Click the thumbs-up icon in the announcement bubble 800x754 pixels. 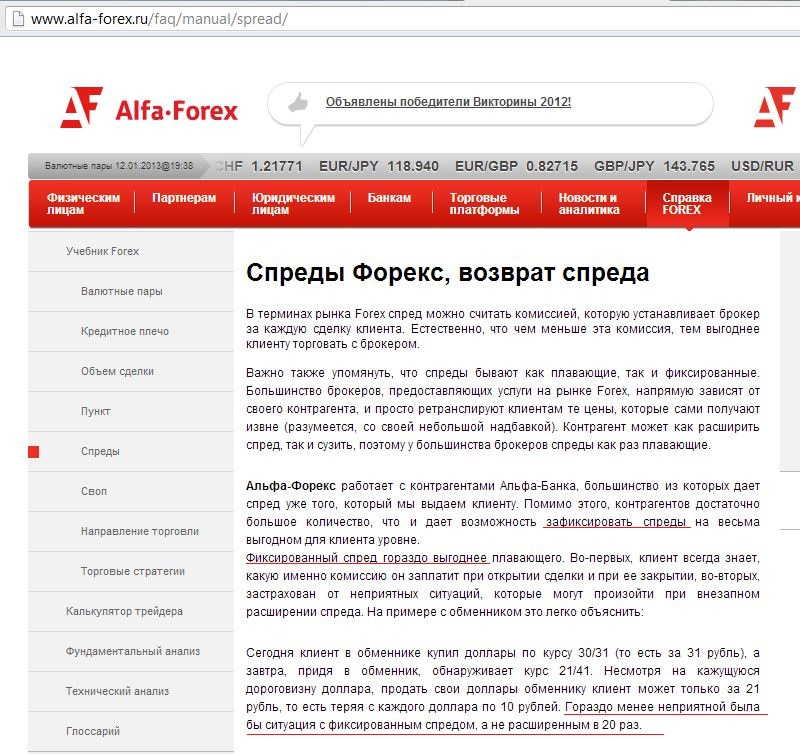point(297,102)
